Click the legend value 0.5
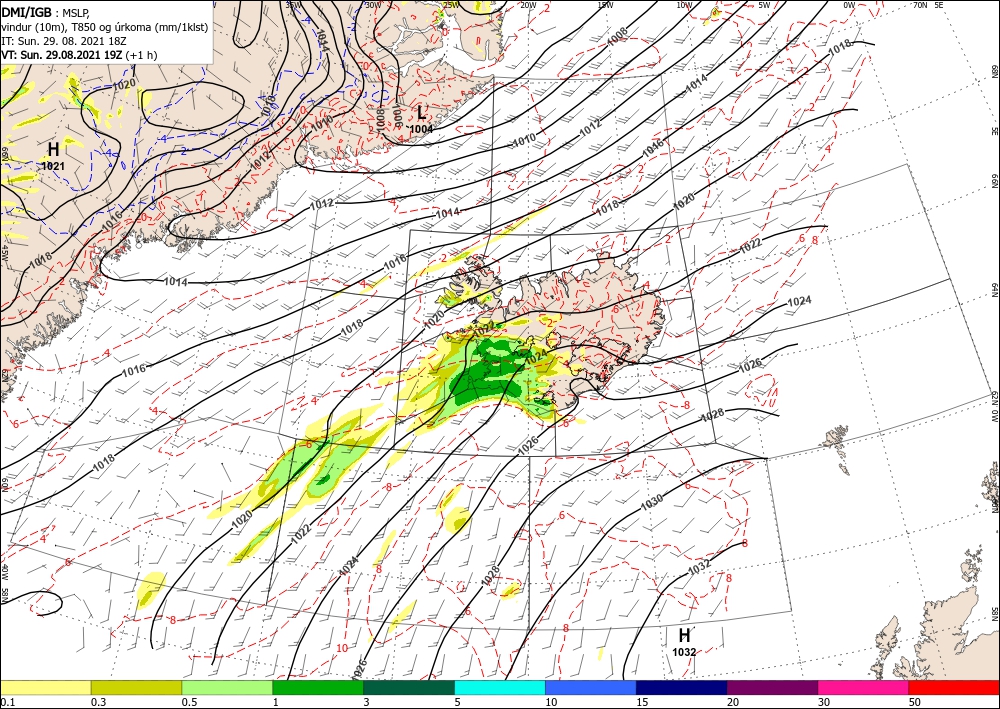 188,702
